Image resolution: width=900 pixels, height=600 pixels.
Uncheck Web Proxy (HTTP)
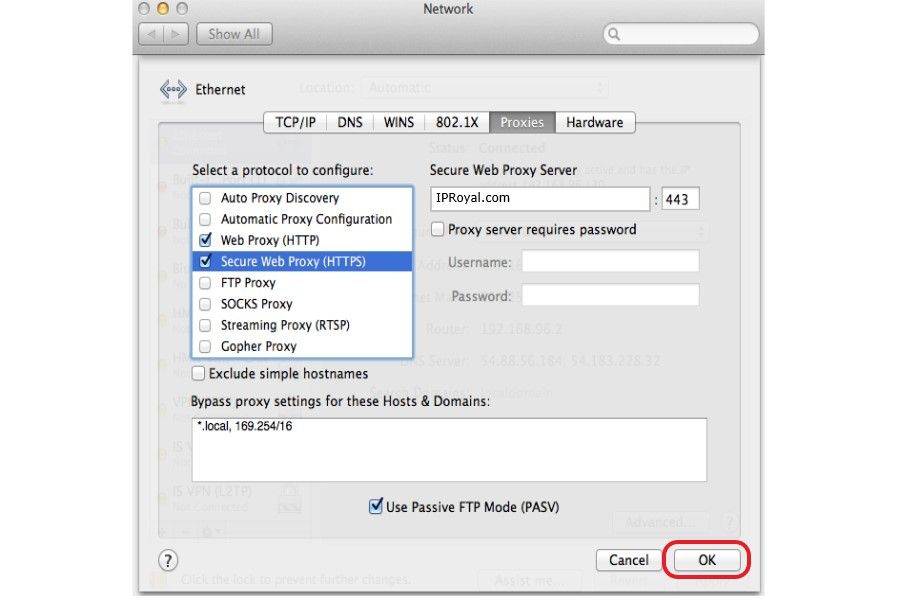click(x=205, y=240)
